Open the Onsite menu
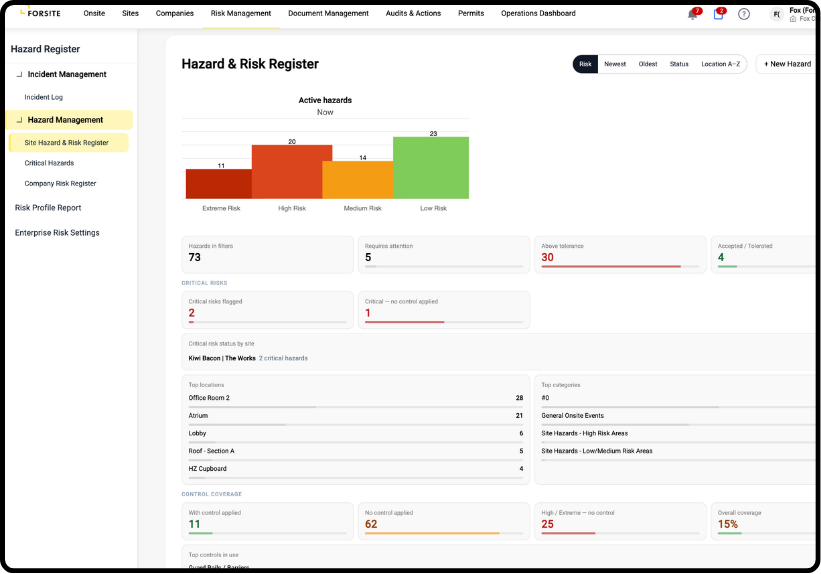Viewport: 821px width, 574px height. (x=94, y=13)
